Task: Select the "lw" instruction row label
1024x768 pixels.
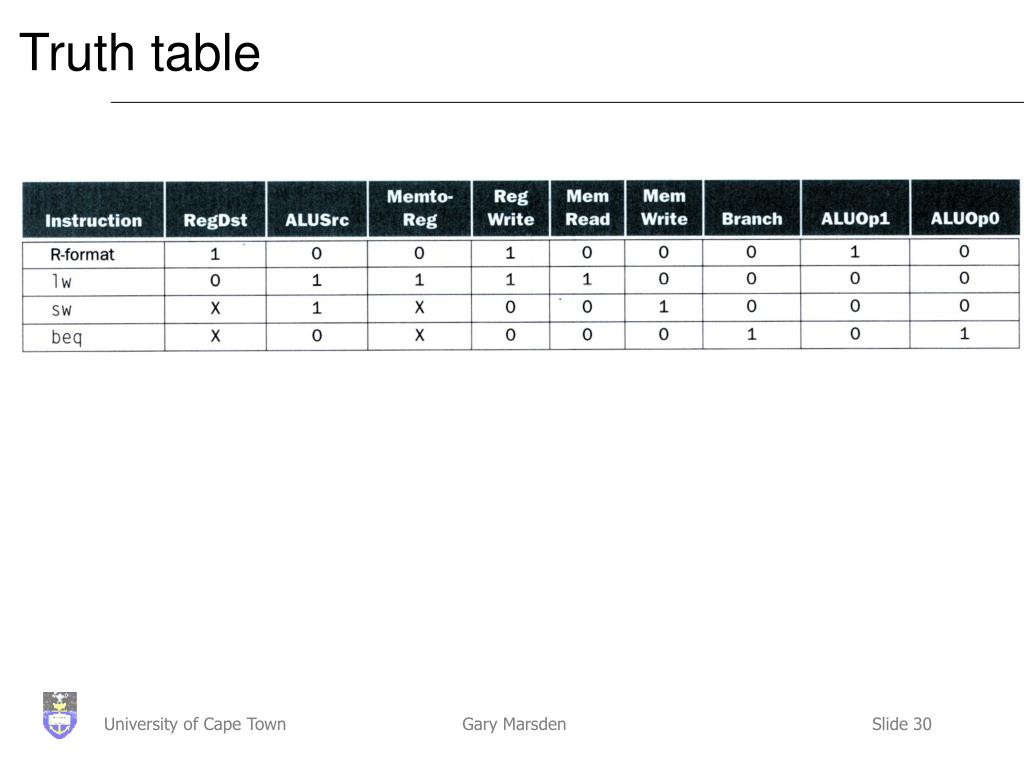Action: pyautogui.click(x=61, y=281)
